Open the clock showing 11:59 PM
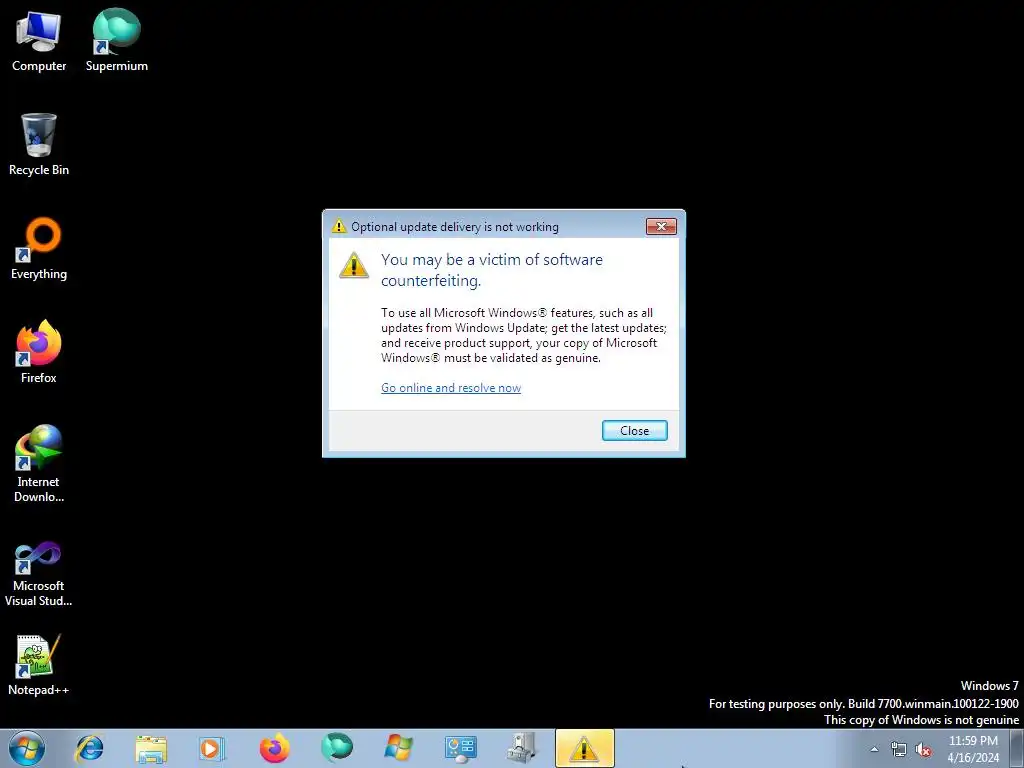1024x768 pixels. click(x=973, y=749)
